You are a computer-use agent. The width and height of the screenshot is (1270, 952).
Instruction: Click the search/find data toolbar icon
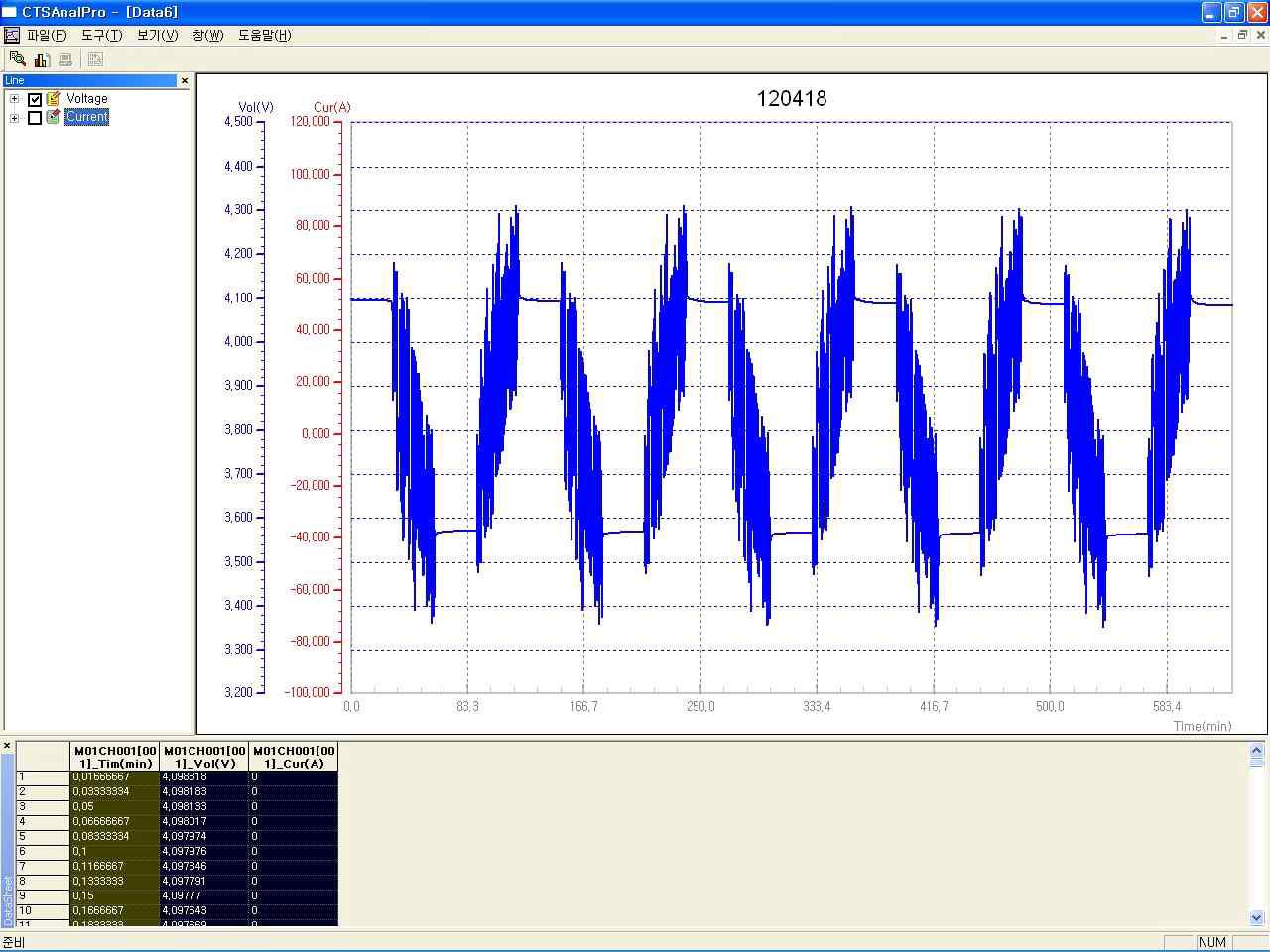tap(17, 59)
